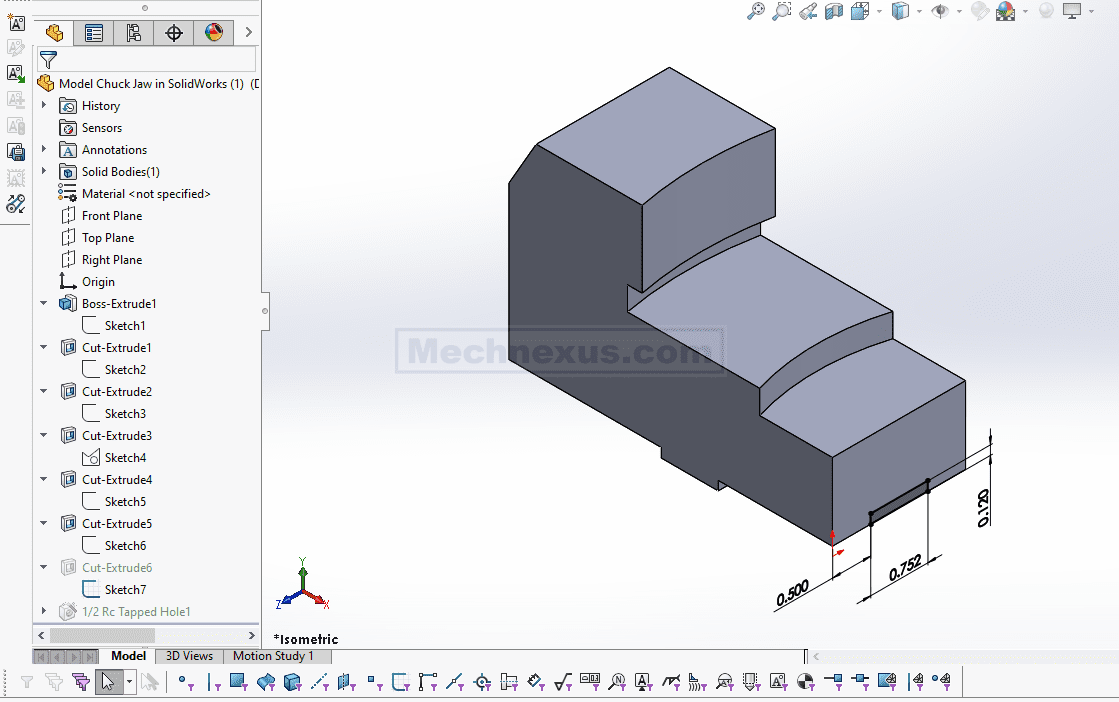Select Sketch7 under Cut-Extrude6

(x=114, y=590)
